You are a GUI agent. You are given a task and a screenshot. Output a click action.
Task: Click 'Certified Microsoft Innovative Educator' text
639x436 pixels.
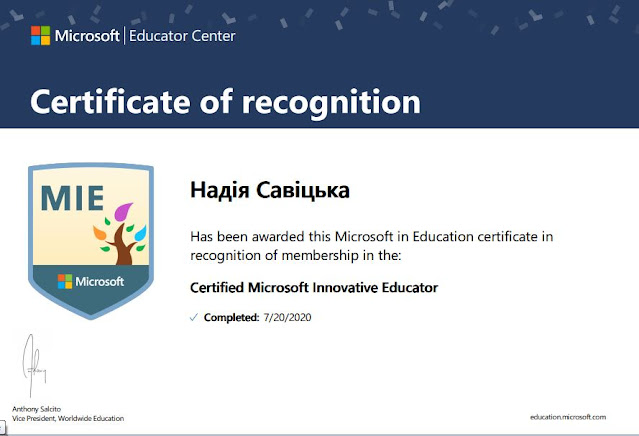314,288
